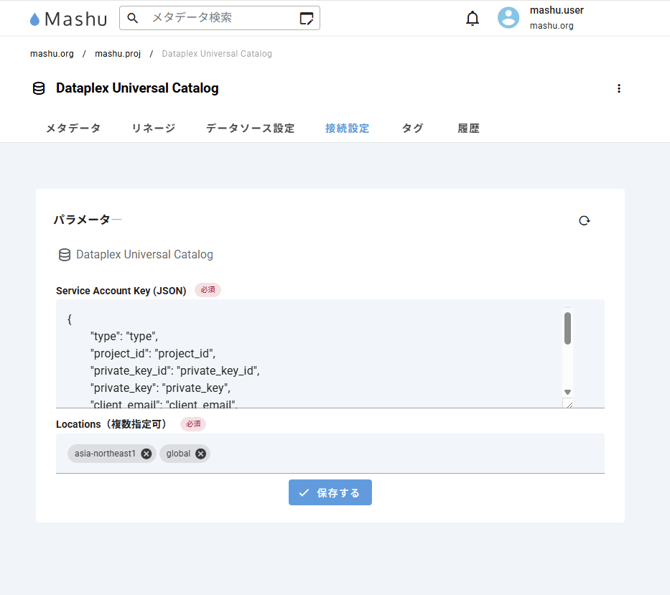The height and width of the screenshot is (595, 670).
Task: Click the refresh icon in parameter panel
Action: tap(584, 220)
